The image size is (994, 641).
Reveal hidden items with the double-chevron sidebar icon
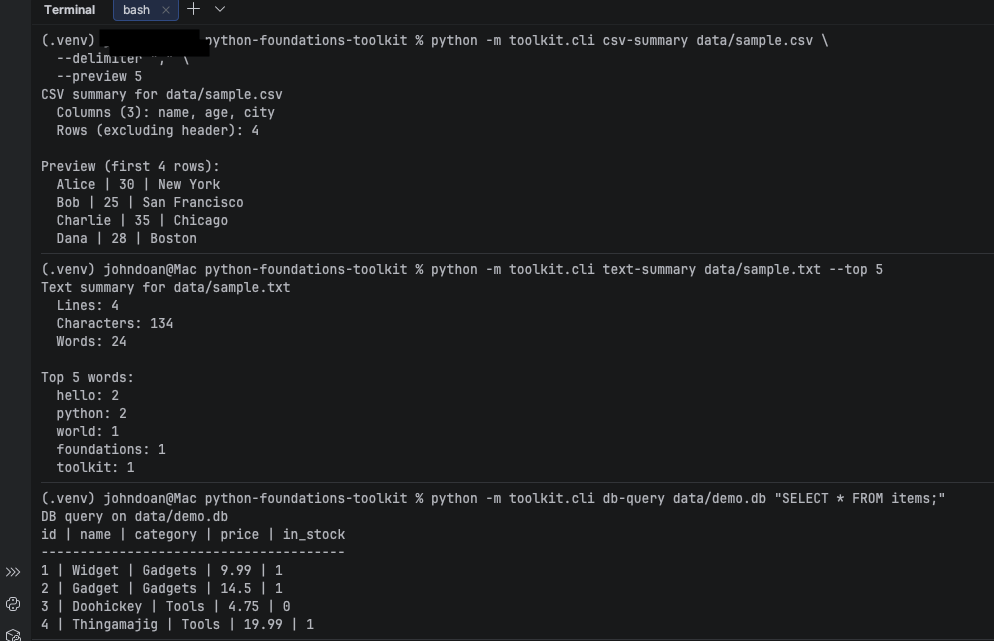pyautogui.click(x=13, y=571)
